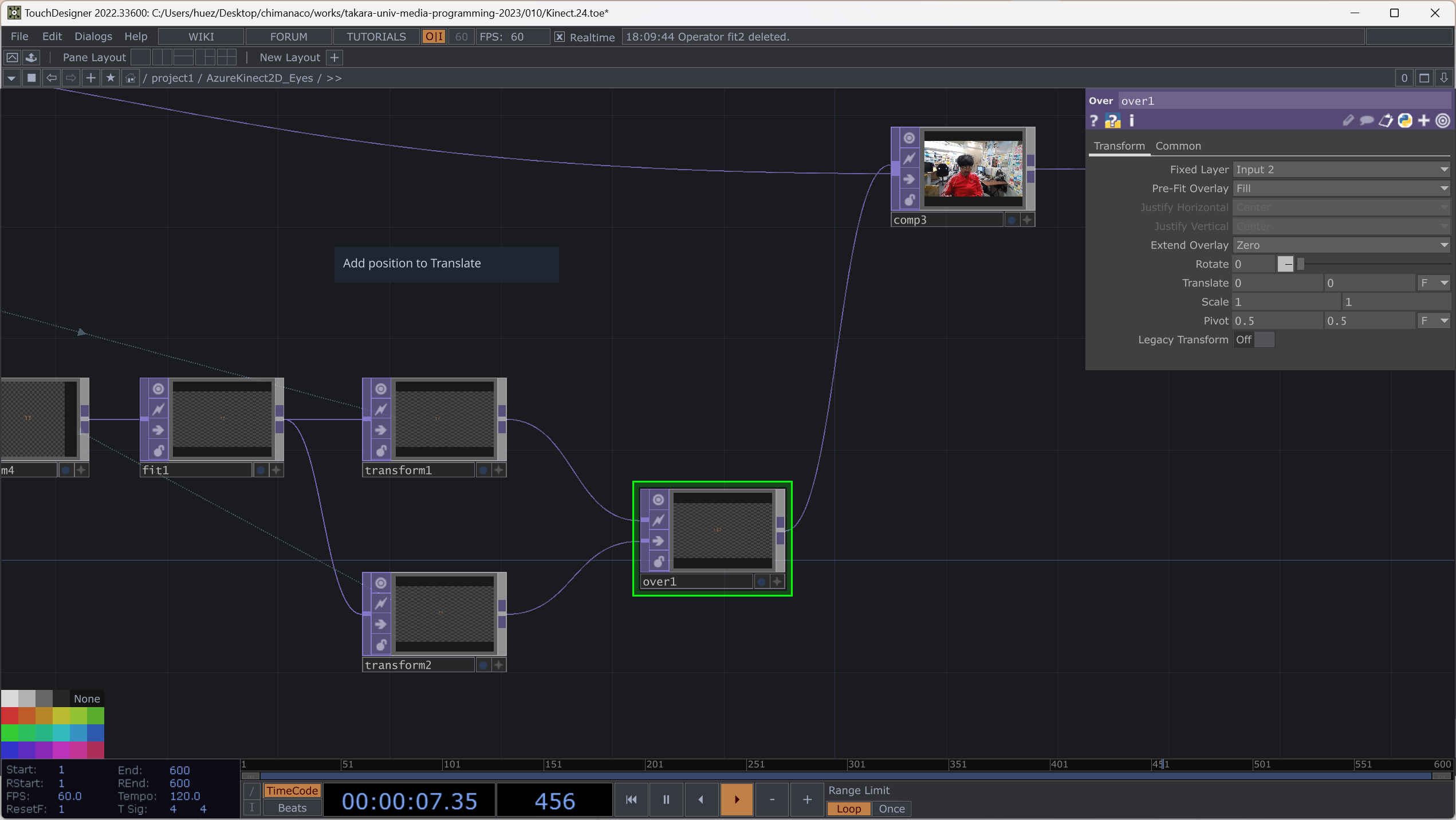The width and height of the screenshot is (1456, 820).
Task: Click the Python help icon in parameter panel
Action: coord(1112,121)
